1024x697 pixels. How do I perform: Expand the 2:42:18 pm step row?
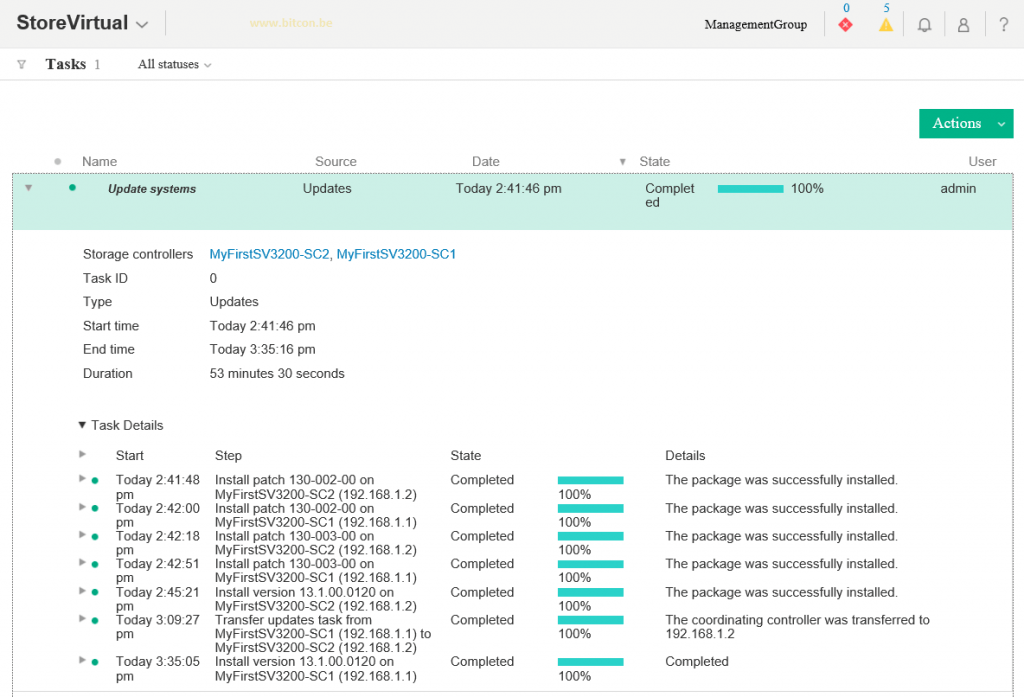point(82,534)
